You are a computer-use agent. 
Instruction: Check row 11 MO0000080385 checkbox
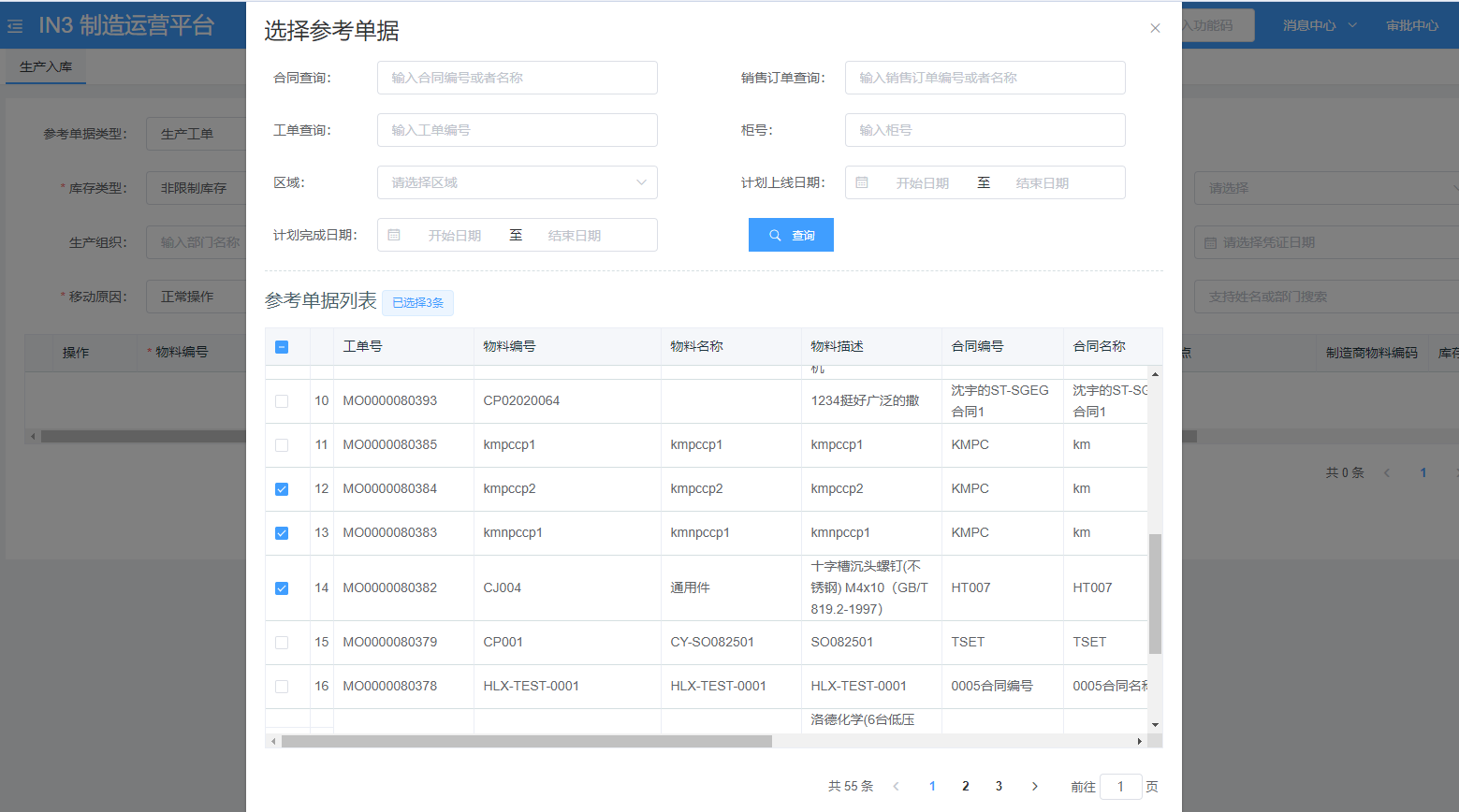tap(282, 445)
